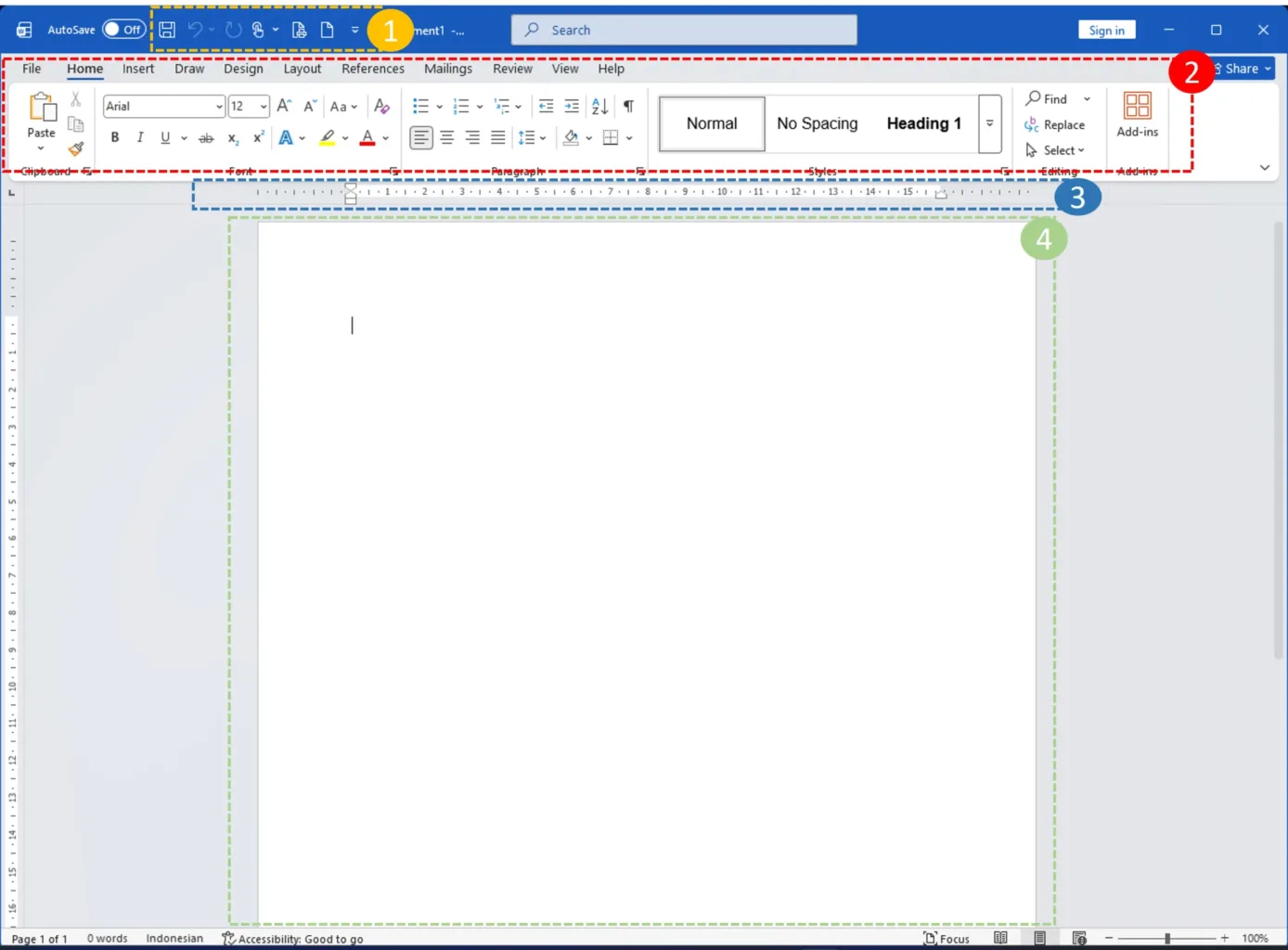Screen dimensions: 1288x950
Task: Click the Sort A-Z icon
Action: pos(599,107)
